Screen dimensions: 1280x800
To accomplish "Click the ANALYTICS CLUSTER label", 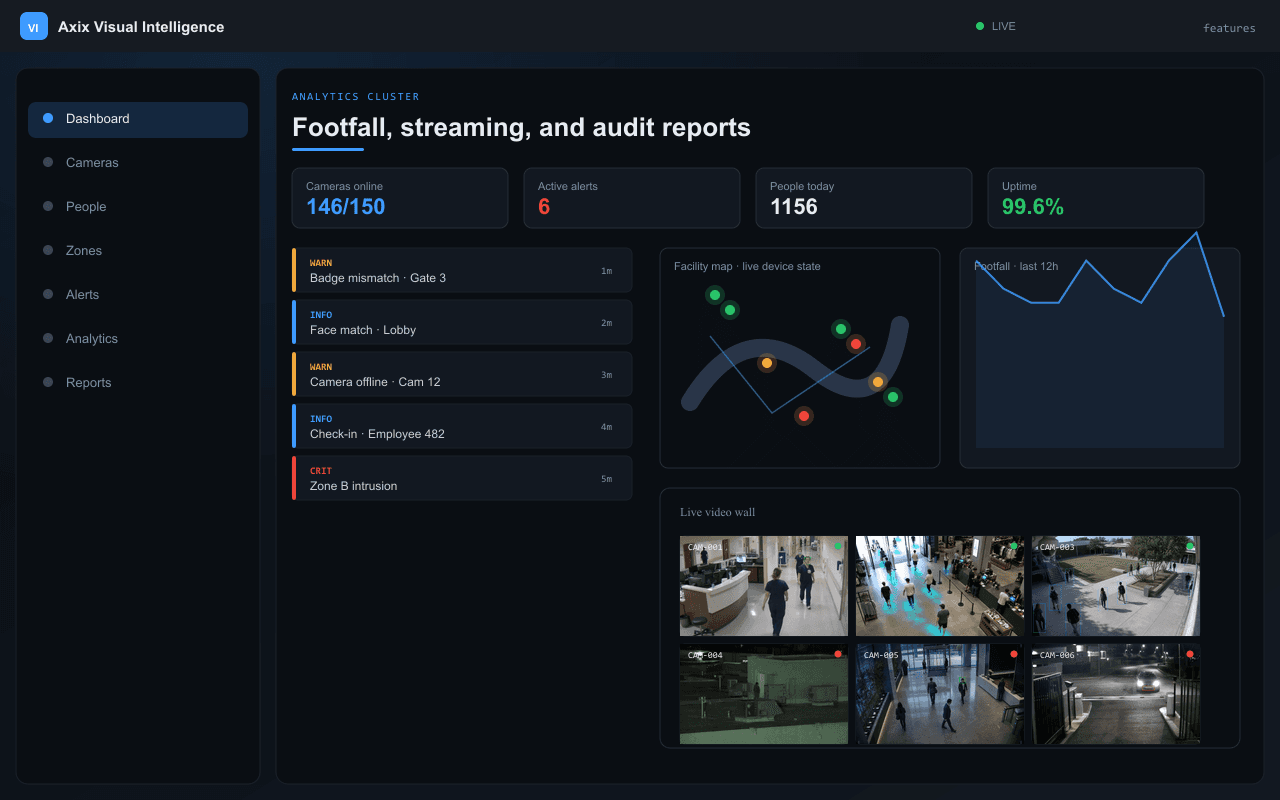I will pos(356,97).
